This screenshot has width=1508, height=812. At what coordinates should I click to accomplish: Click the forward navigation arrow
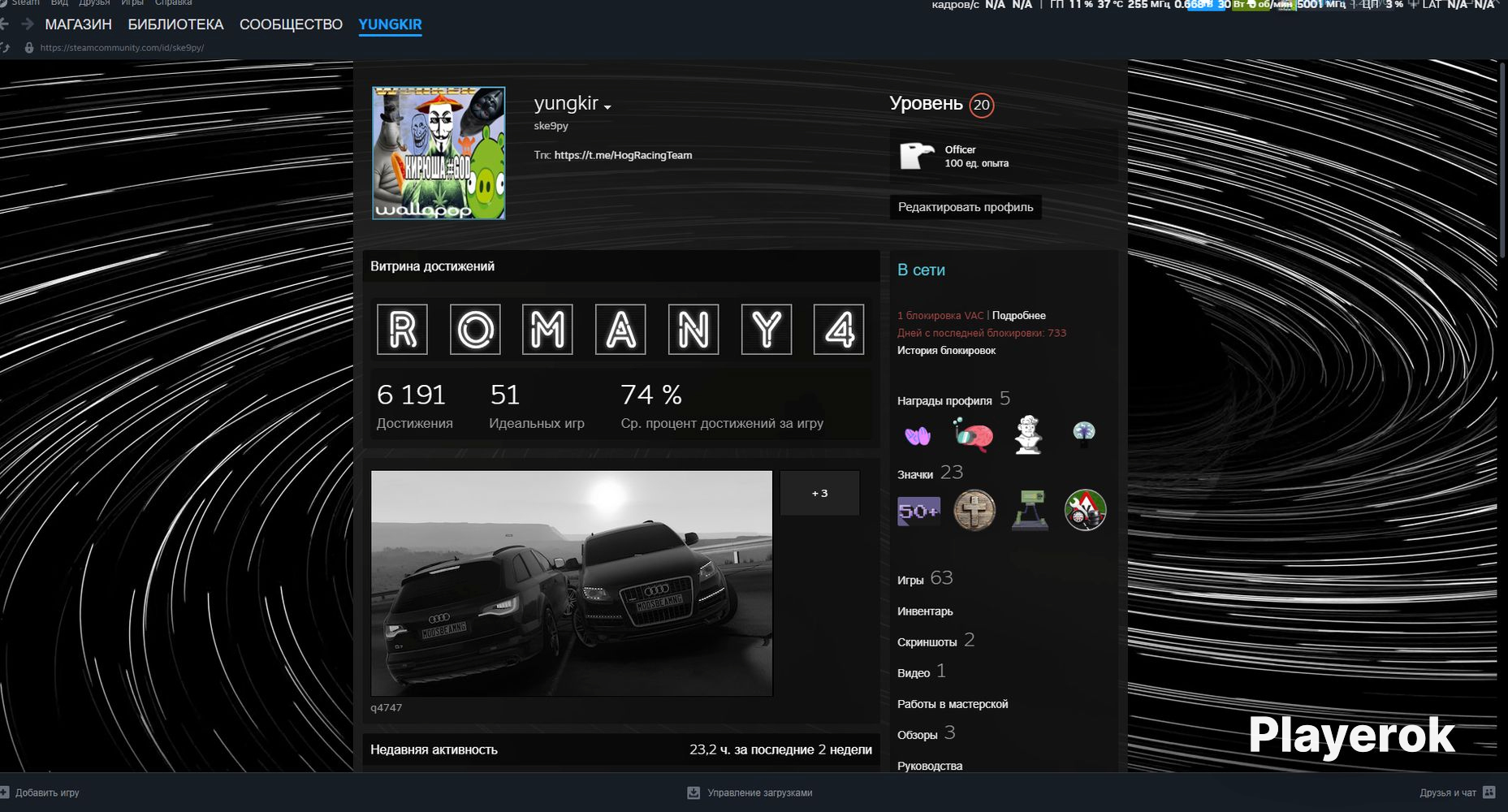(28, 24)
